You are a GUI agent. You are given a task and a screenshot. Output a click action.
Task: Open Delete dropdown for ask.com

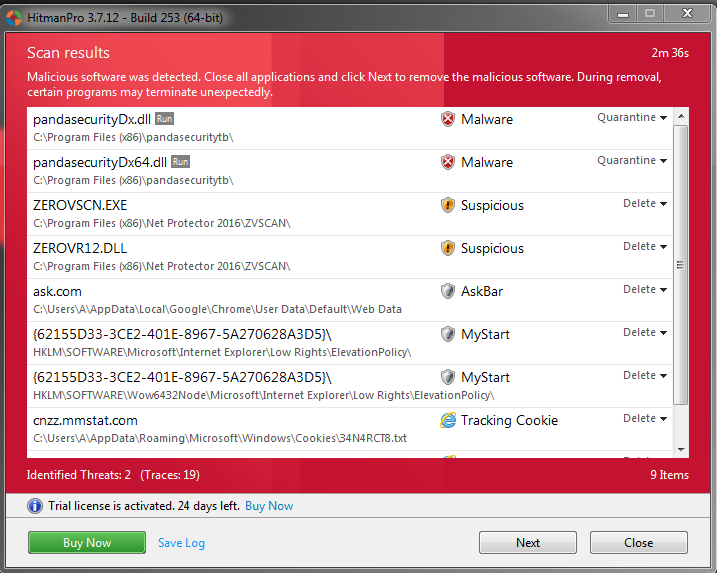(645, 289)
